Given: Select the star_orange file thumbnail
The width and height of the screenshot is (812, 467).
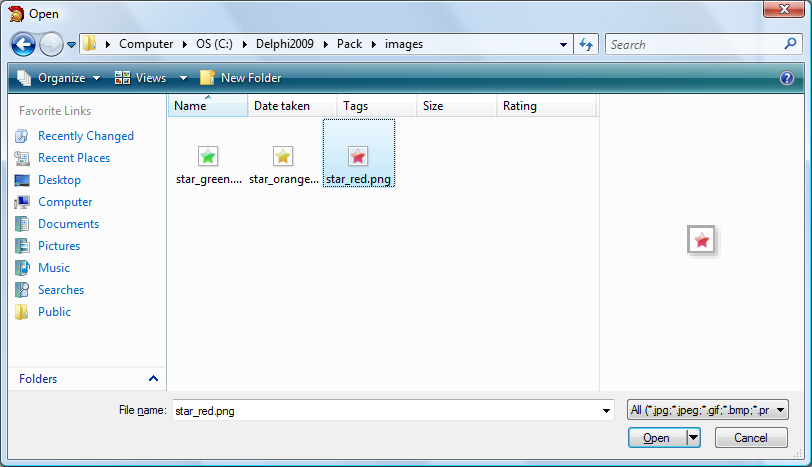Looking at the screenshot, I should [283, 156].
